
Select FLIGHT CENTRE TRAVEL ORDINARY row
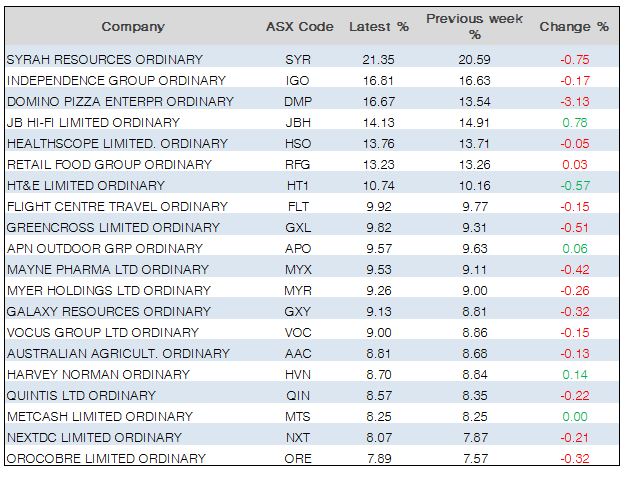tap(117, 206)
